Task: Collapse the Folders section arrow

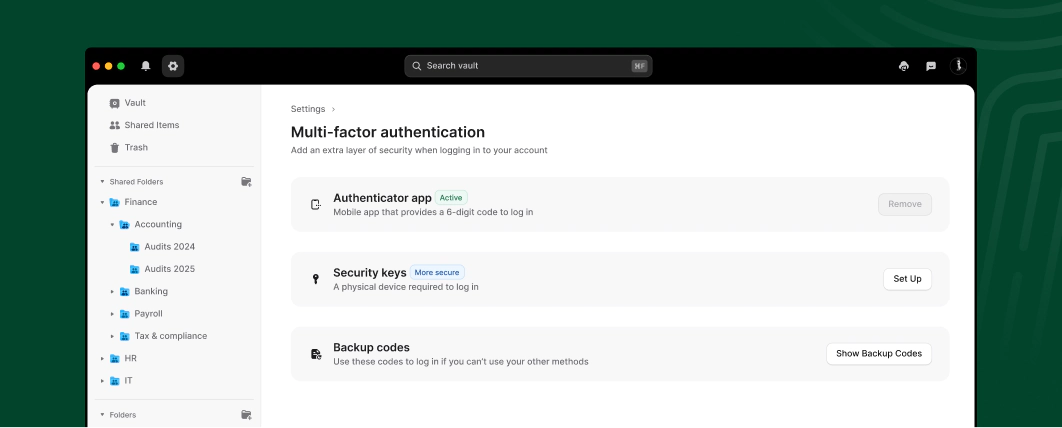Action: 102,414
